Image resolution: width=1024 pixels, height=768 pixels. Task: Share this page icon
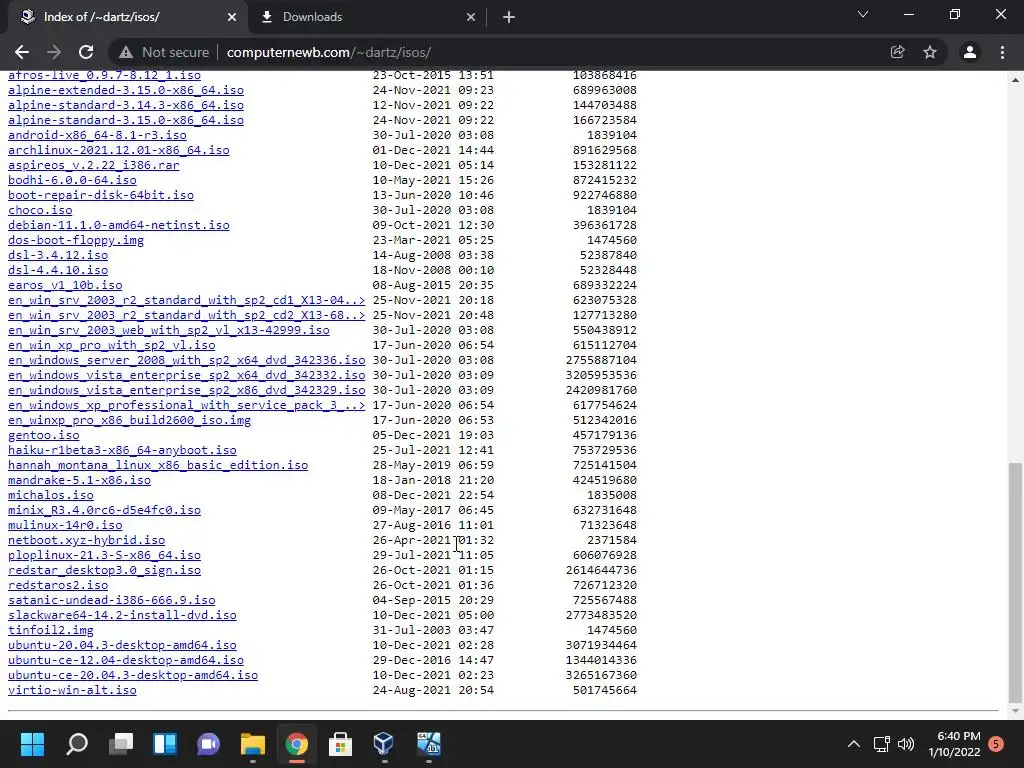pyautogui.click(x=898, y=52)
